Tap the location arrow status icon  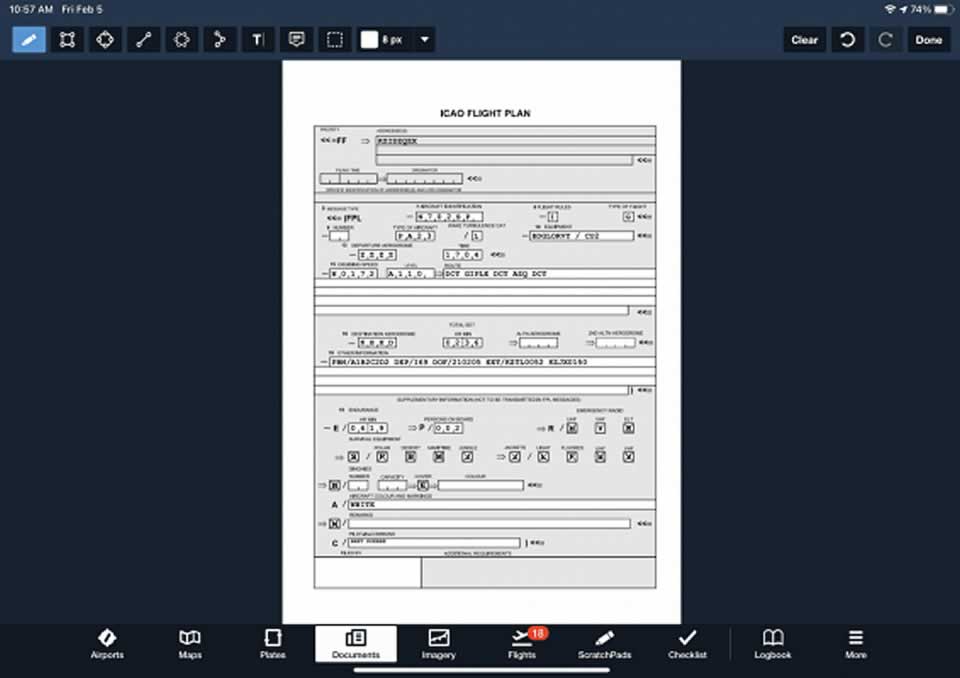point(903,9)
